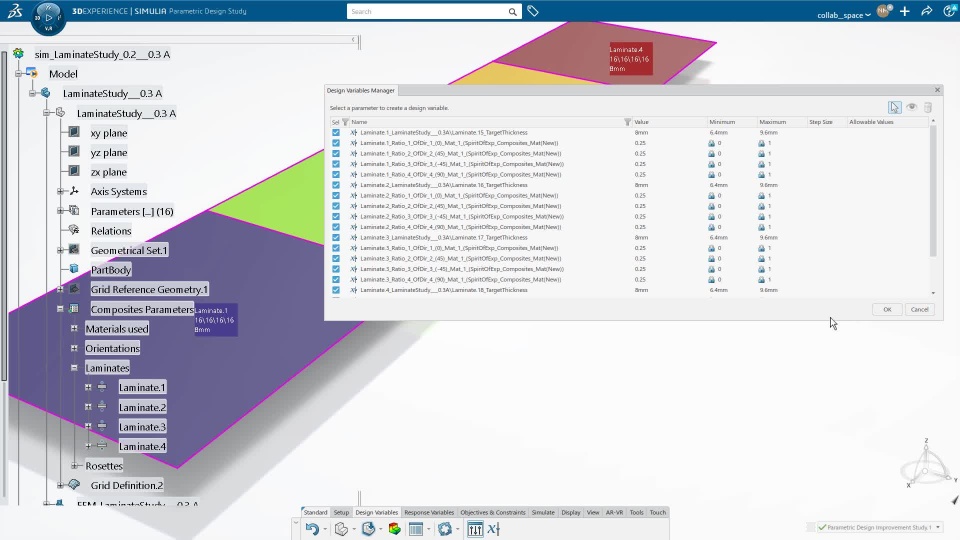Click the Name column filter icon
The width and height of the screenshot is (960, 540).
pyautogui.click(x=345, y=122)
